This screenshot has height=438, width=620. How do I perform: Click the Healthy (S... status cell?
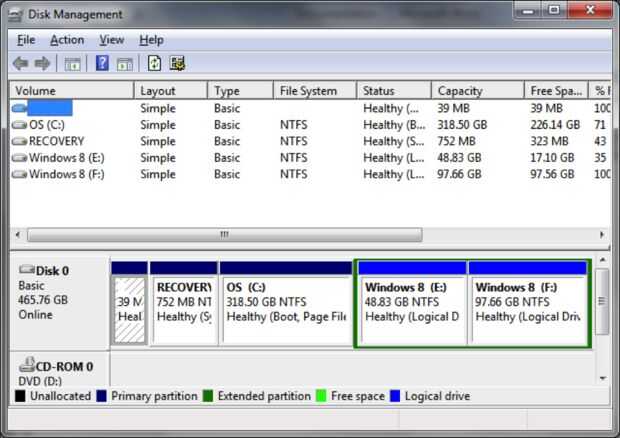[393, 142]
